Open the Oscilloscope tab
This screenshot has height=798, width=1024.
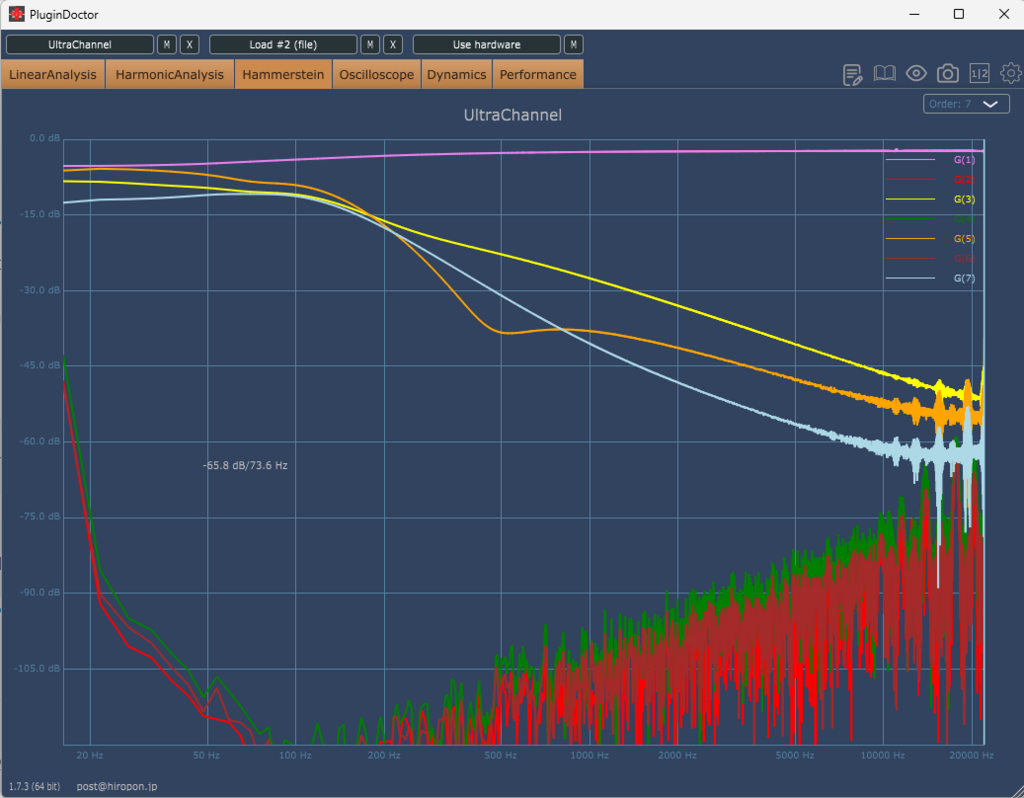[377, 74]
